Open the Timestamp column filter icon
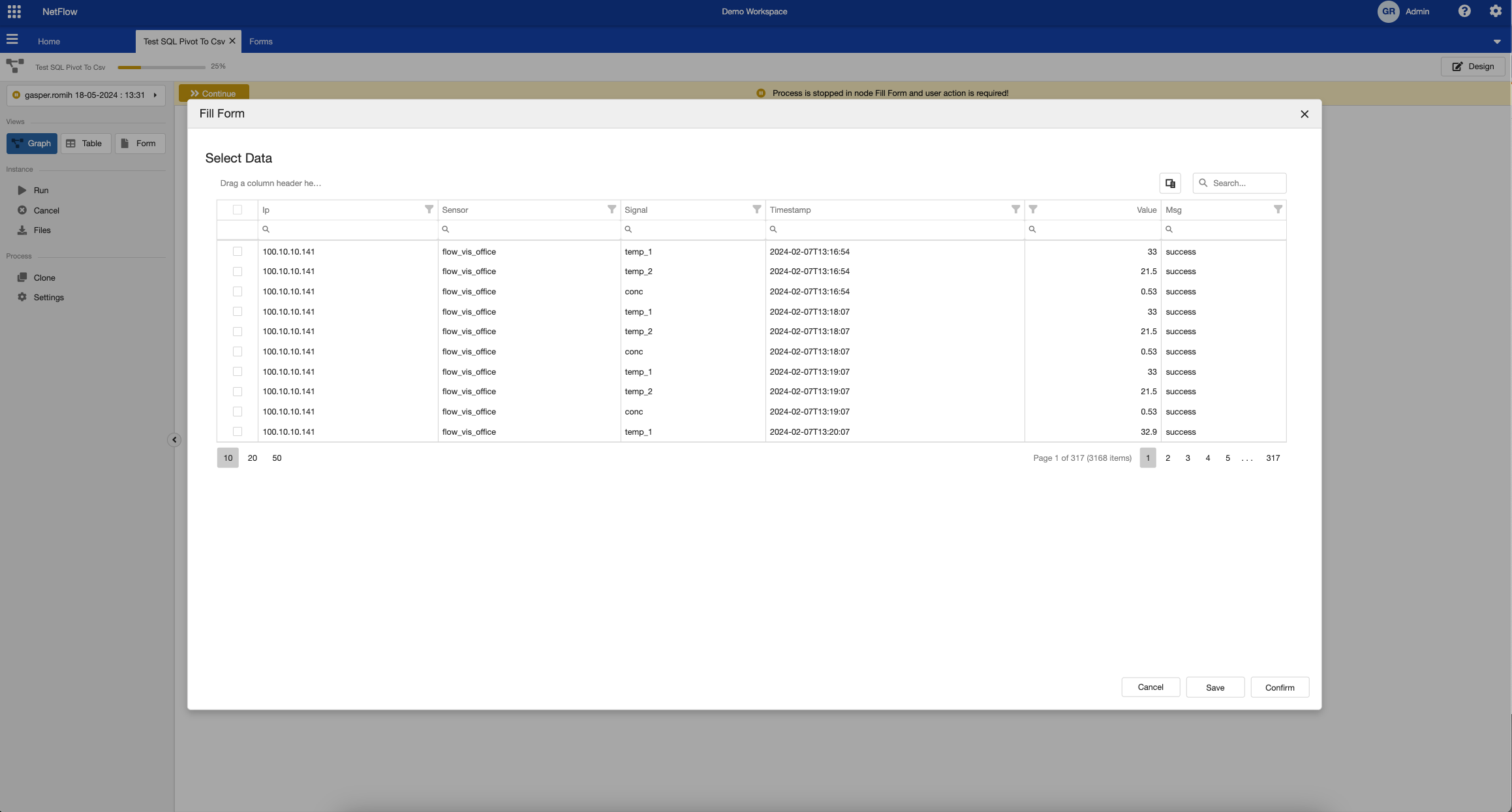This screenshot has height=812, width=1512. pyautogui.click(x=1015, y=210)
